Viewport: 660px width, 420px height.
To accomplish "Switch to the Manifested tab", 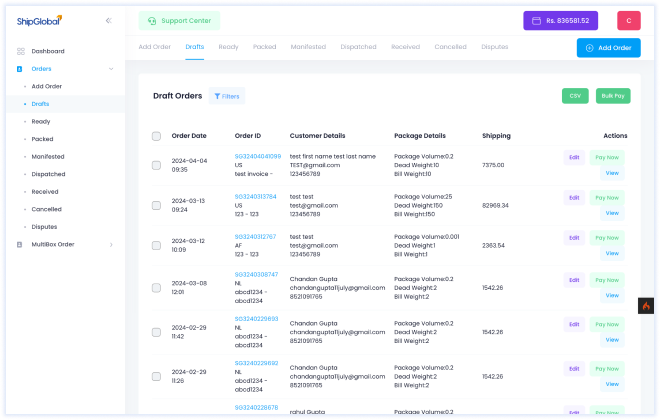I will click(x=308, y=47).
